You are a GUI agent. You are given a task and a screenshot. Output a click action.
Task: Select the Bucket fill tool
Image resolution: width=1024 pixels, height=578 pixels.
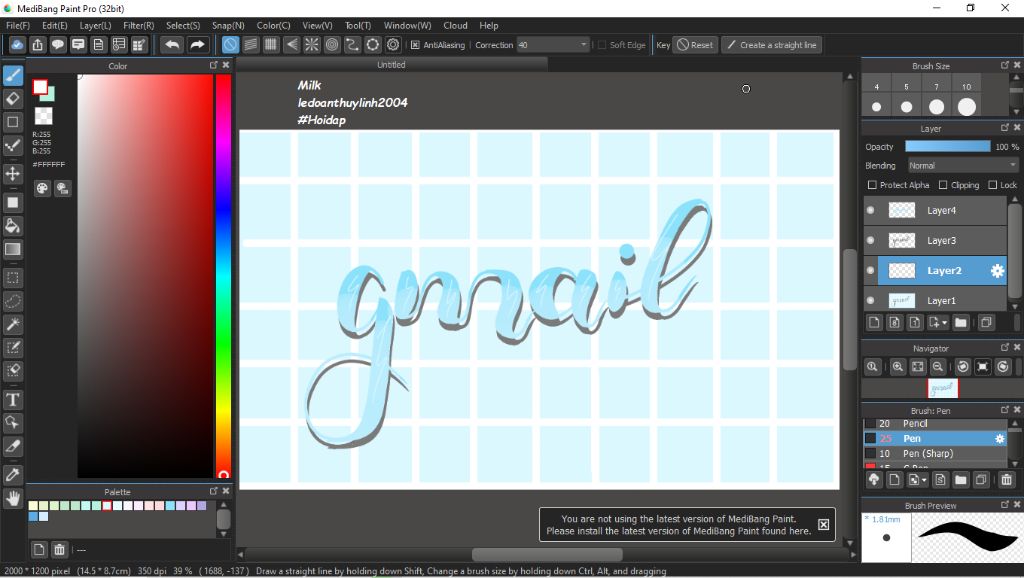coord(12,226)
